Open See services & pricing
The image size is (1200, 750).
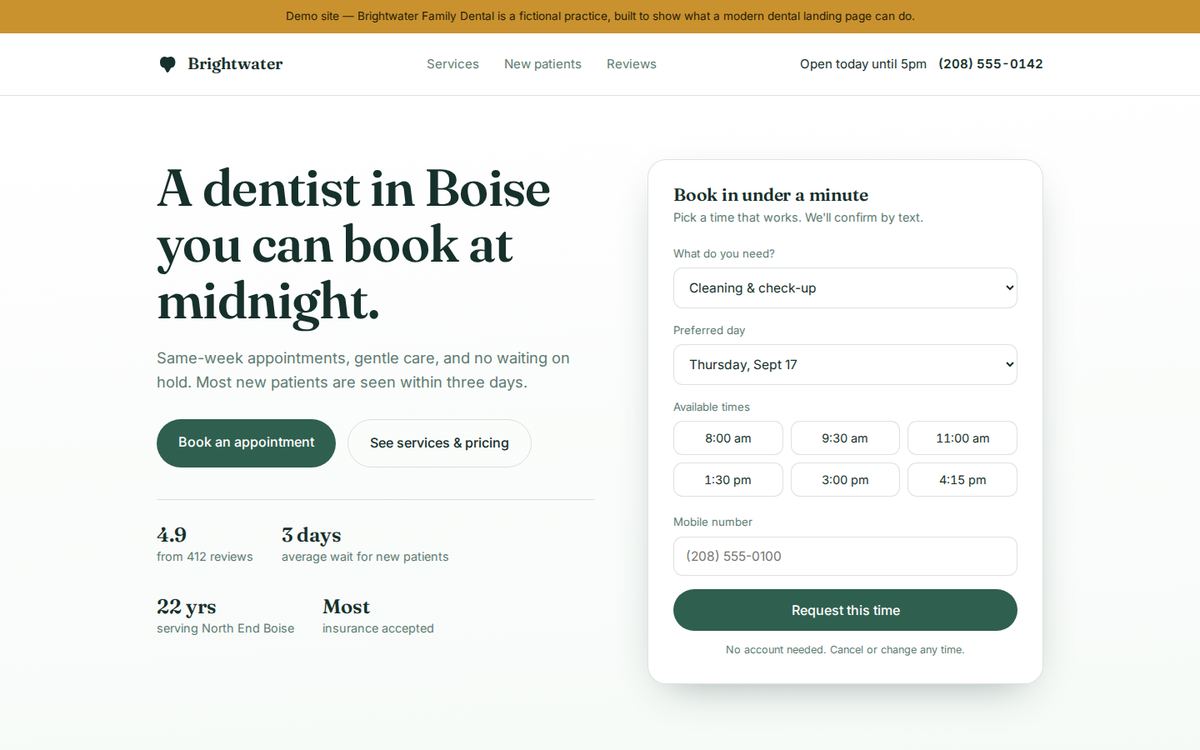coord(439,443)
